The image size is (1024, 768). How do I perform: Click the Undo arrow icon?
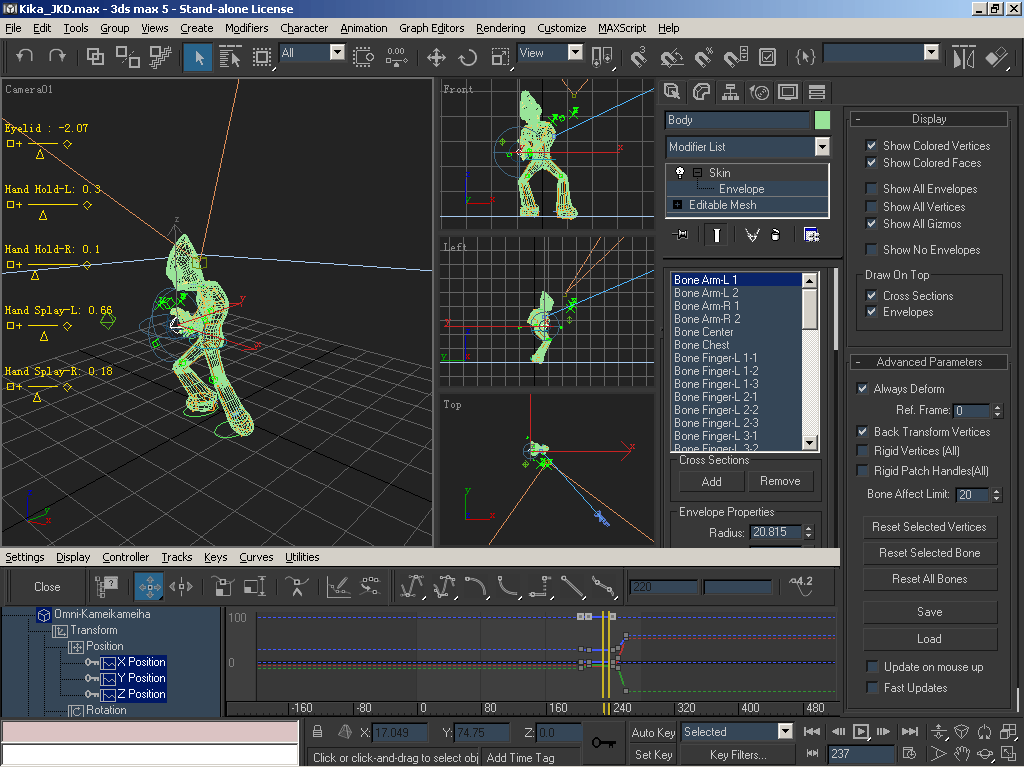[25, 56]
